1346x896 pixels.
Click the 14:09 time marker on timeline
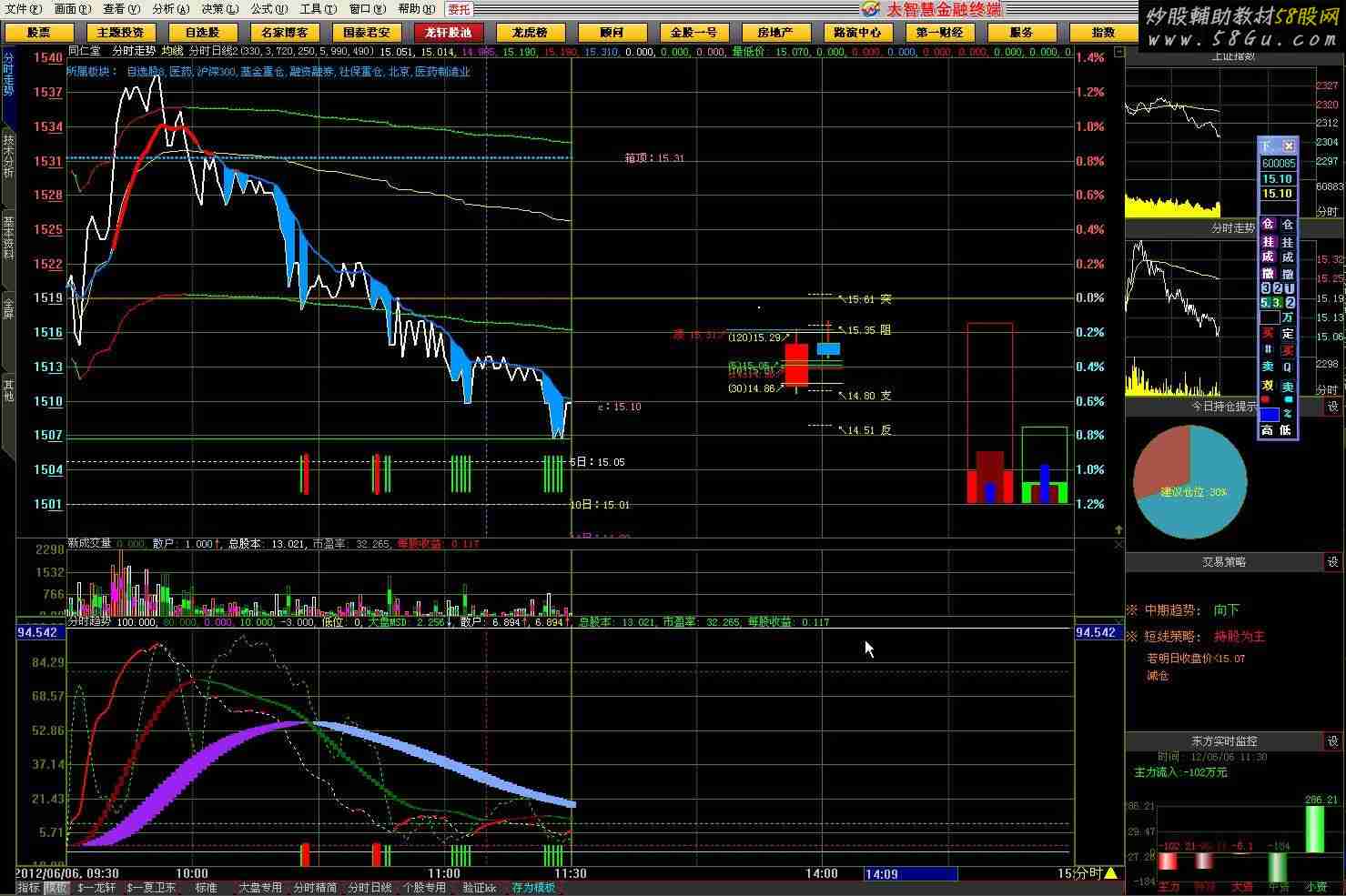pyautogui.click(x=910, y=874)
